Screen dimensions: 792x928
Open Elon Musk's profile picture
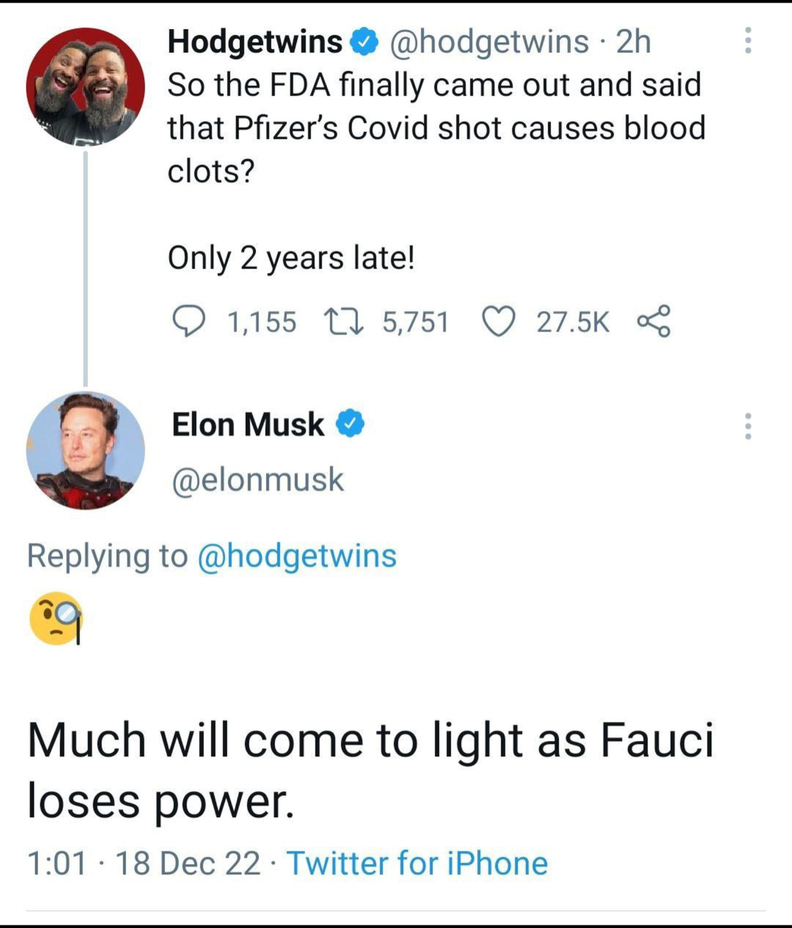coord(85,451)
